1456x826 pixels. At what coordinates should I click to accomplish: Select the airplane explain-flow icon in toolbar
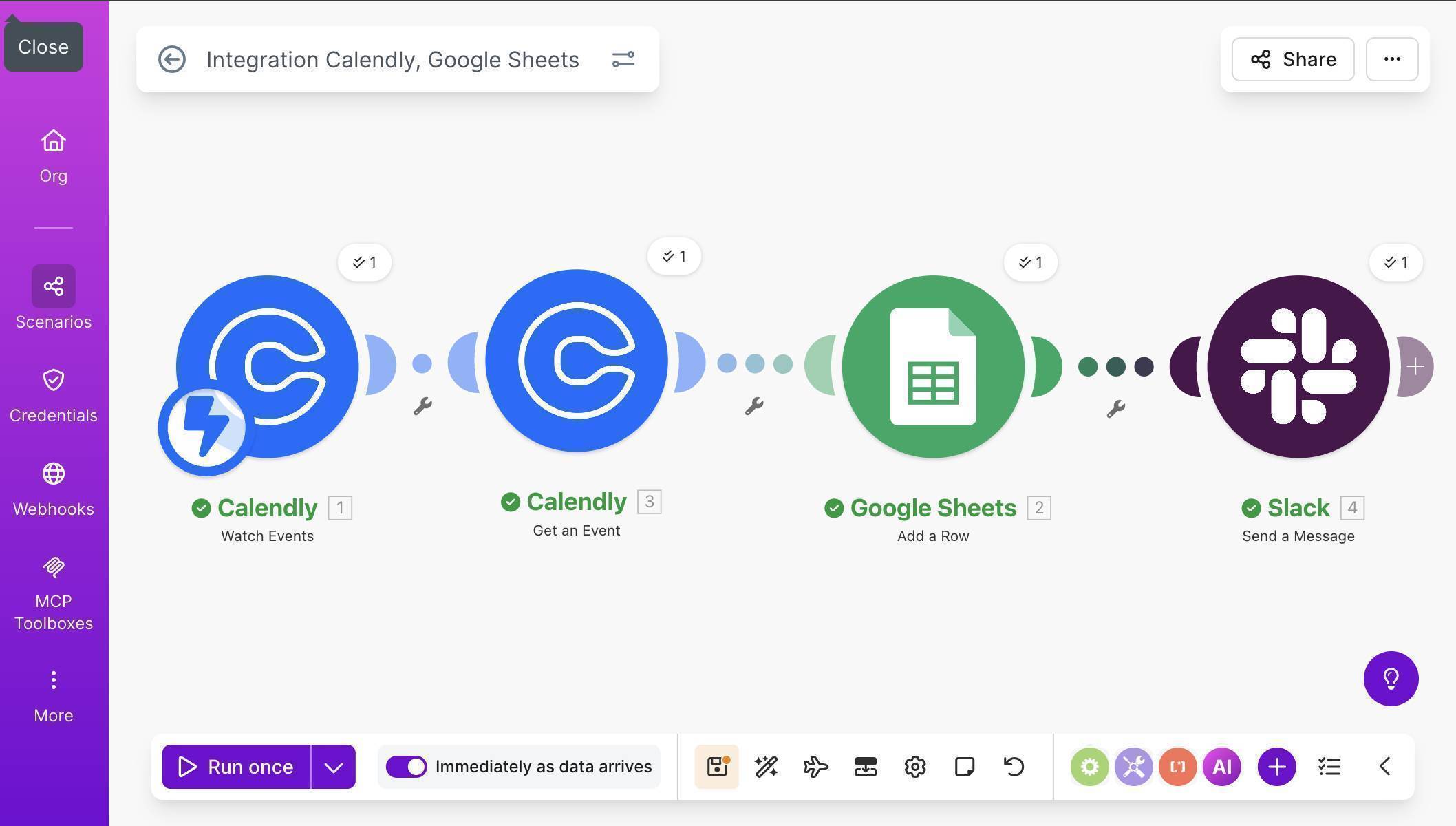tap(815, 766)
